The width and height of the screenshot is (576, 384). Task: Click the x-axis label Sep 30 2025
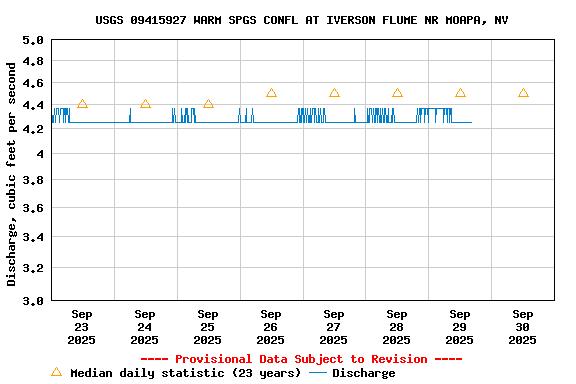click(x=522, y=327)
